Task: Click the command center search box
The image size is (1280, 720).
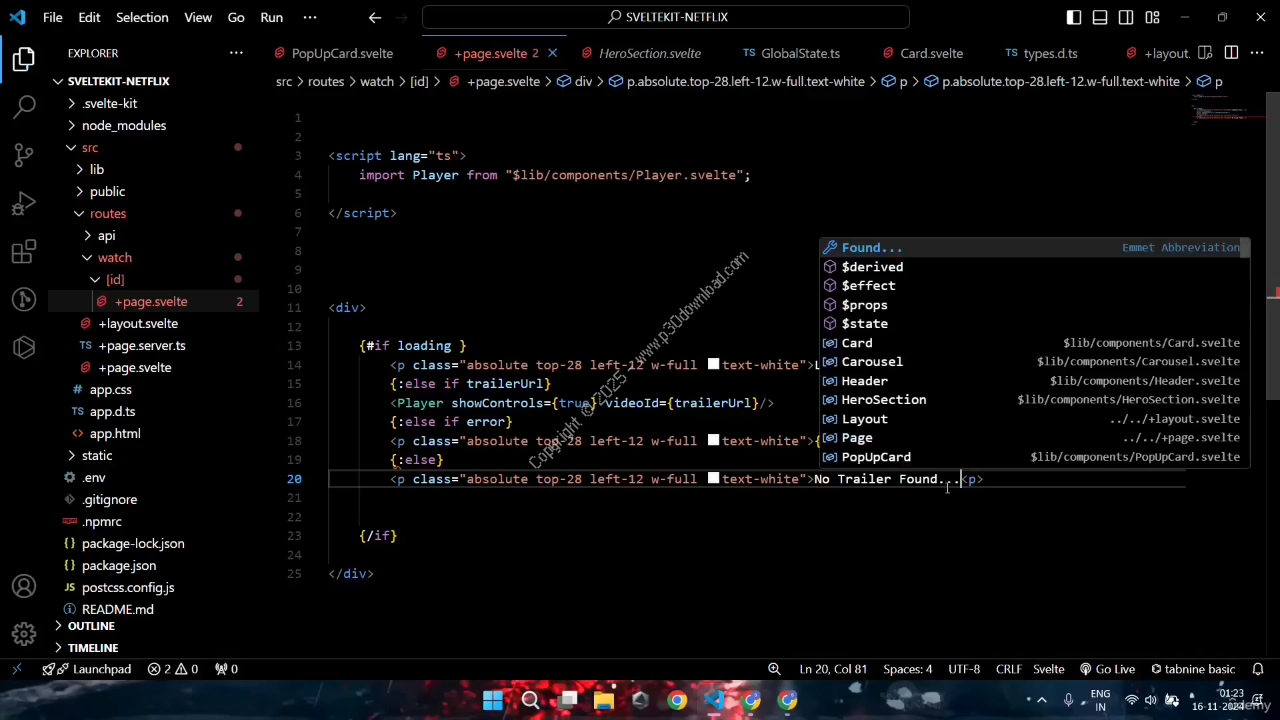Action: coord(666,17)
